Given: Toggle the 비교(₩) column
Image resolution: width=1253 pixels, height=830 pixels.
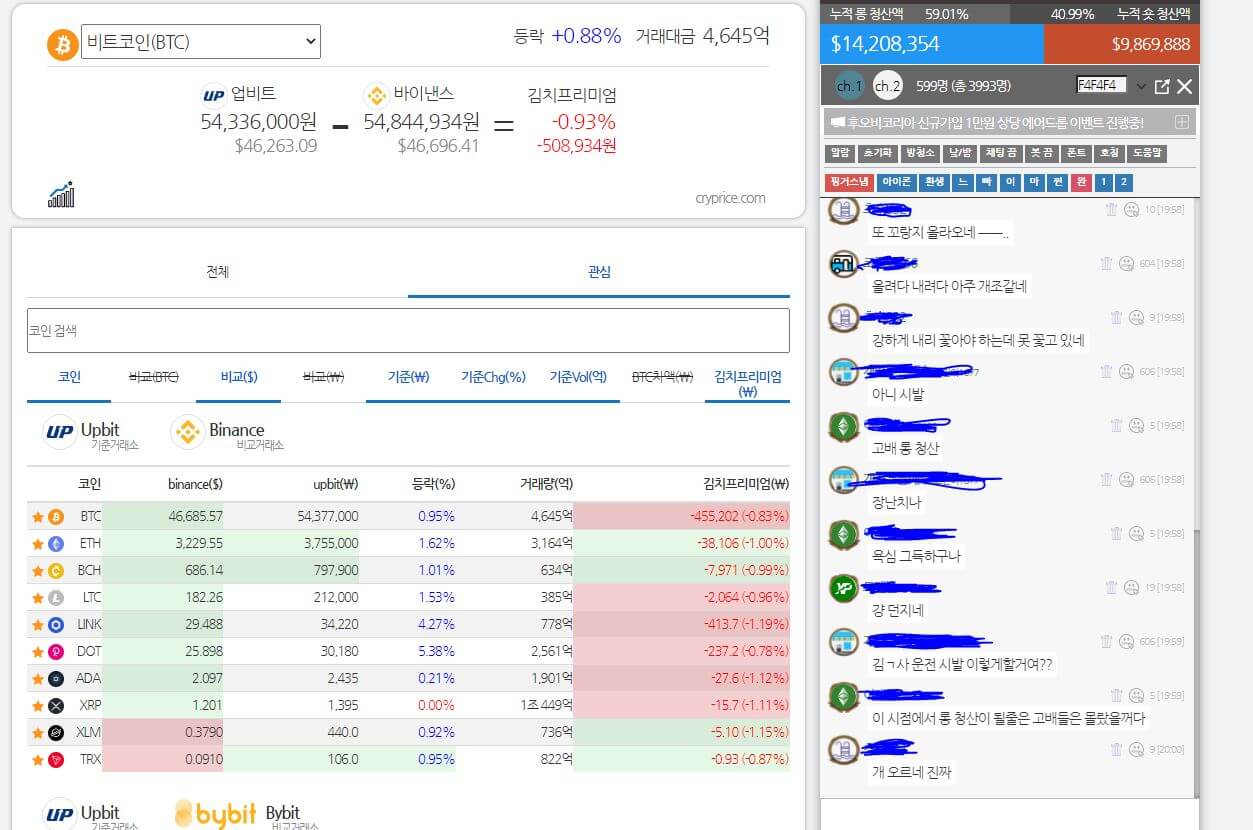Looking at the screenshot, I should coord(323,378).
